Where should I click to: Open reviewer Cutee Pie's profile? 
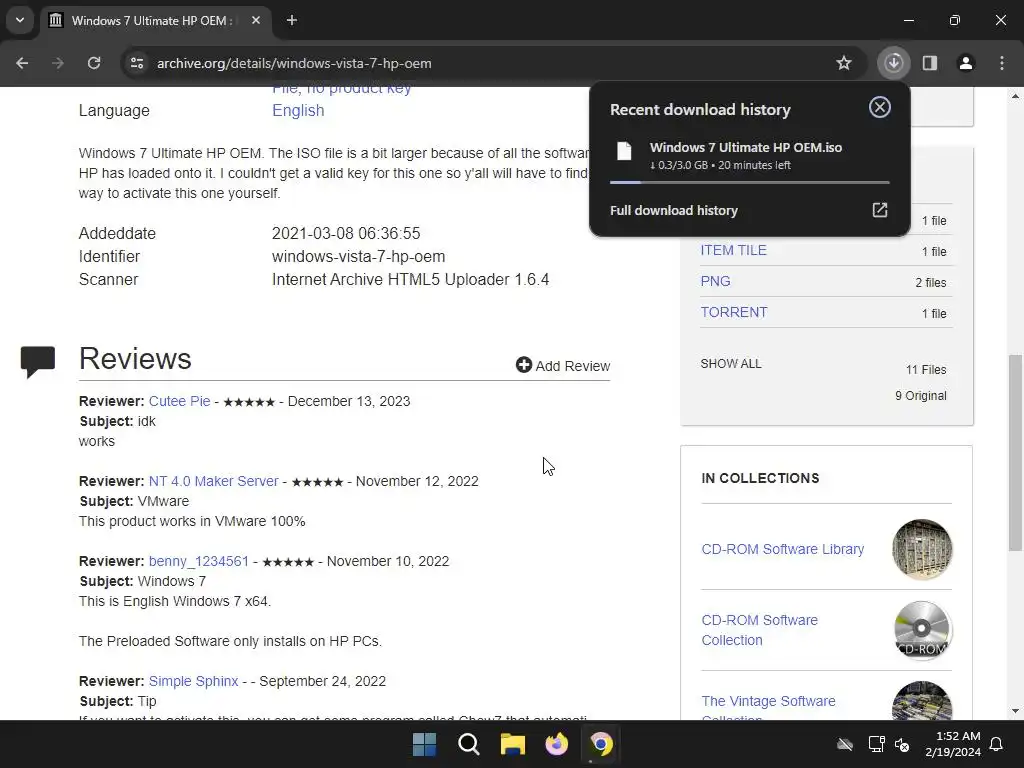(180, 401)
